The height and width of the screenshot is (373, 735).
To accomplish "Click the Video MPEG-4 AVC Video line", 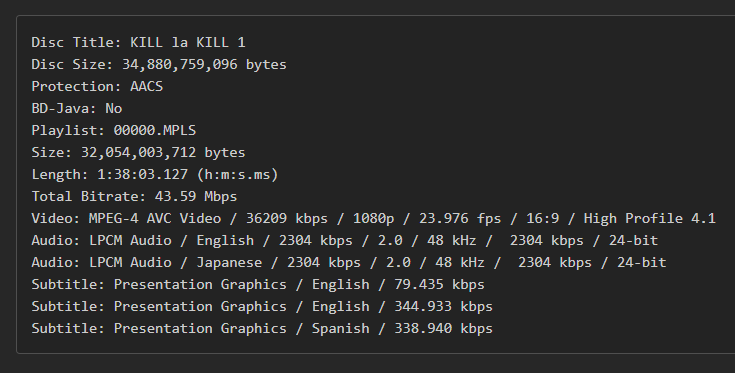I will [374, 218].
